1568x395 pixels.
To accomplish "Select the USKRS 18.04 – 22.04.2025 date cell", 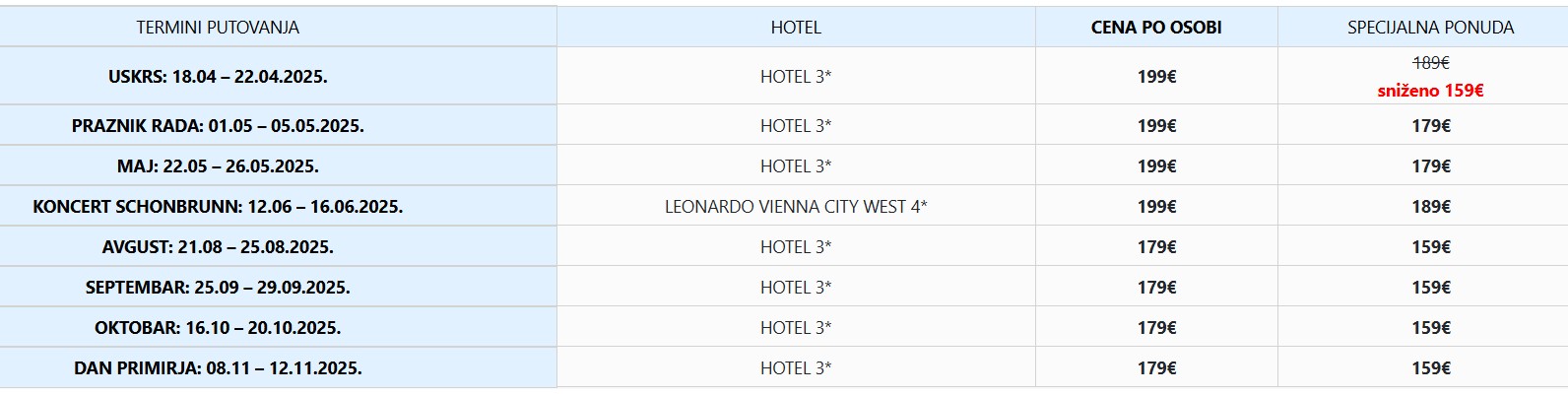I will point(218,76).
